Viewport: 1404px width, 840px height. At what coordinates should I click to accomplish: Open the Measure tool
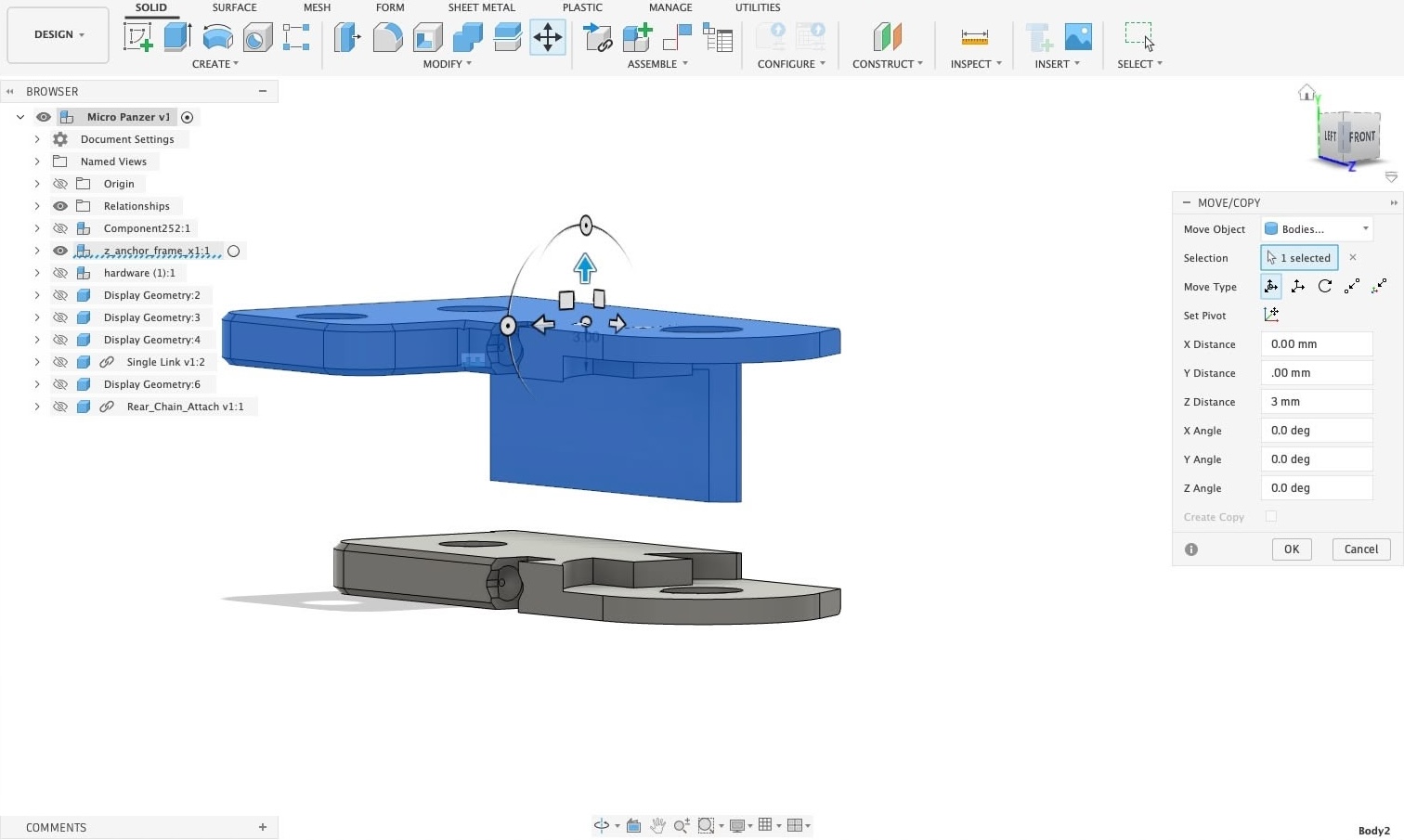[974, 37]
